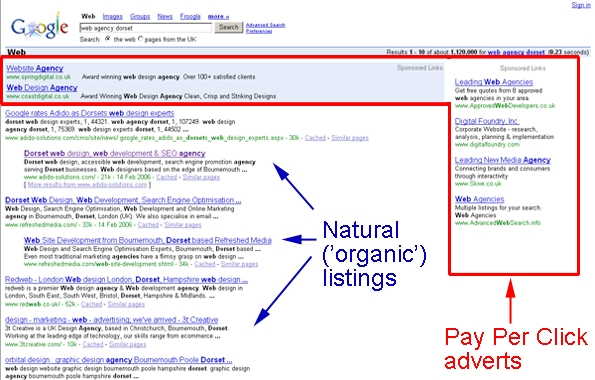The height and width of the screenshot is (380, 595).
Task: Select 'pages from the UK' radio button
Action: [140, 39]
